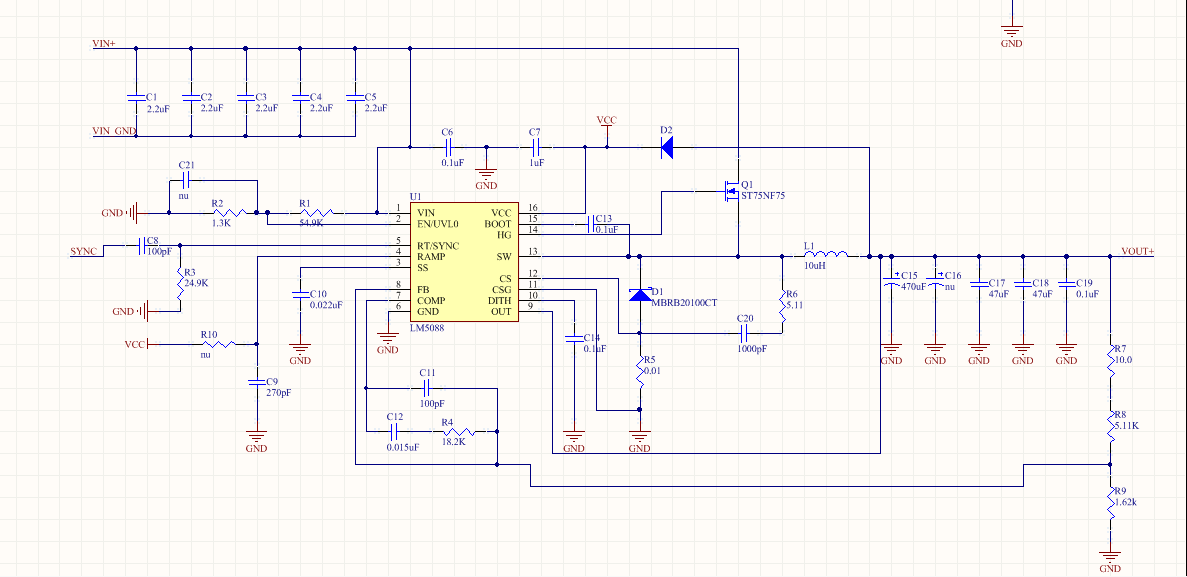Select diode D1 MBRB20100CT symbol
The width and height of the screenshot is (1187, 577).
(x=640, y=295)
